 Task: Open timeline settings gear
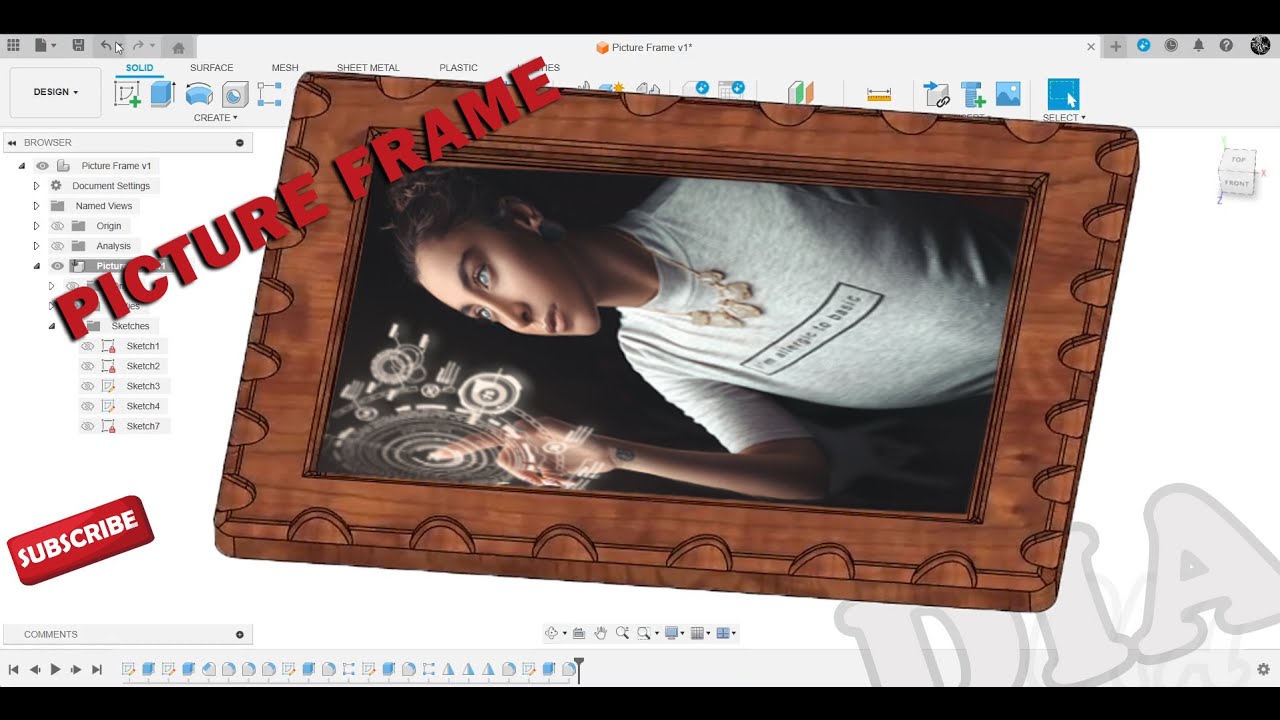click(1263, 669)
